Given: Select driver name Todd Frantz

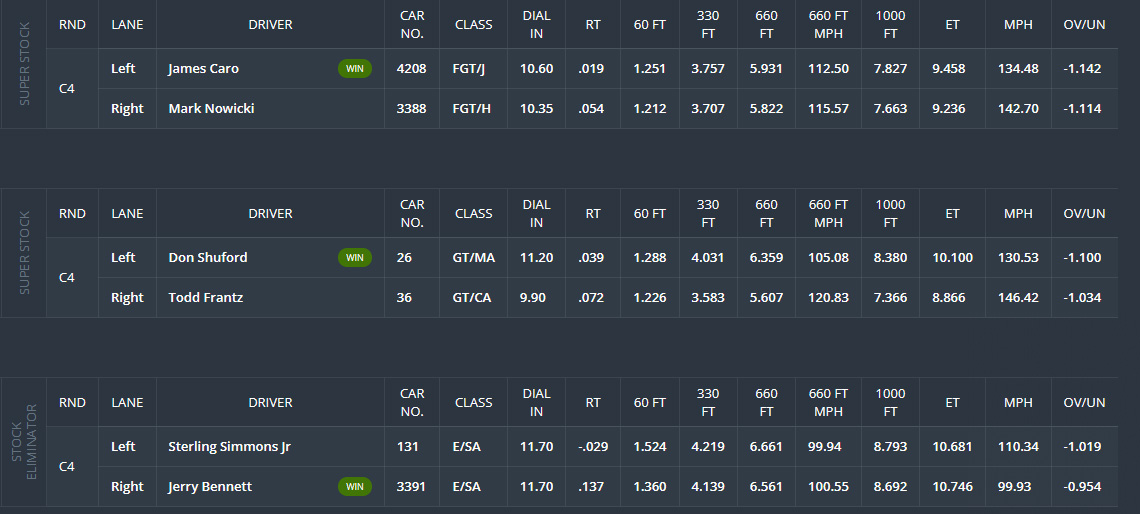Looking at the screenshot, I should (x=206, y=298).
